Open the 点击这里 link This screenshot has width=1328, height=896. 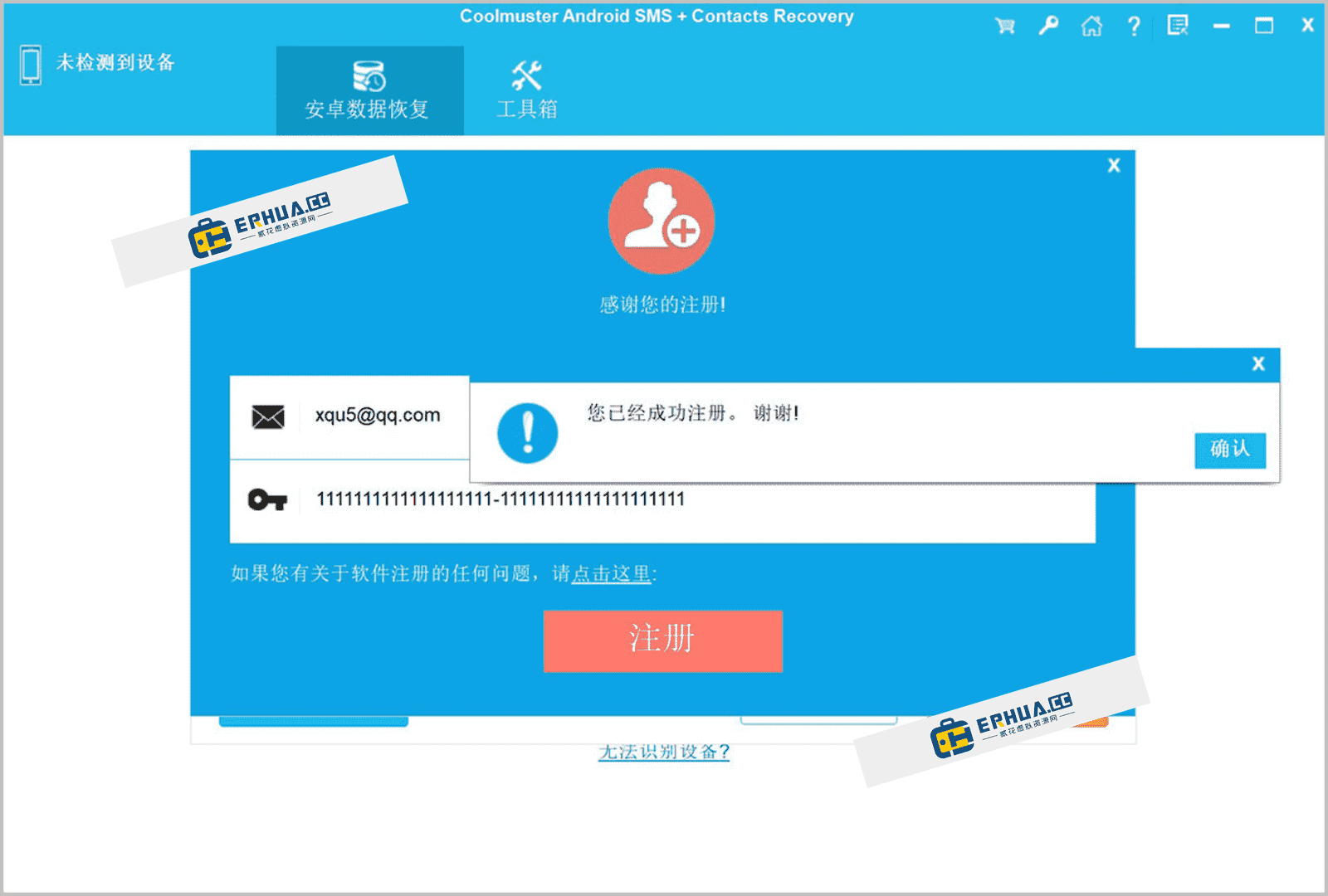[612, 573]
